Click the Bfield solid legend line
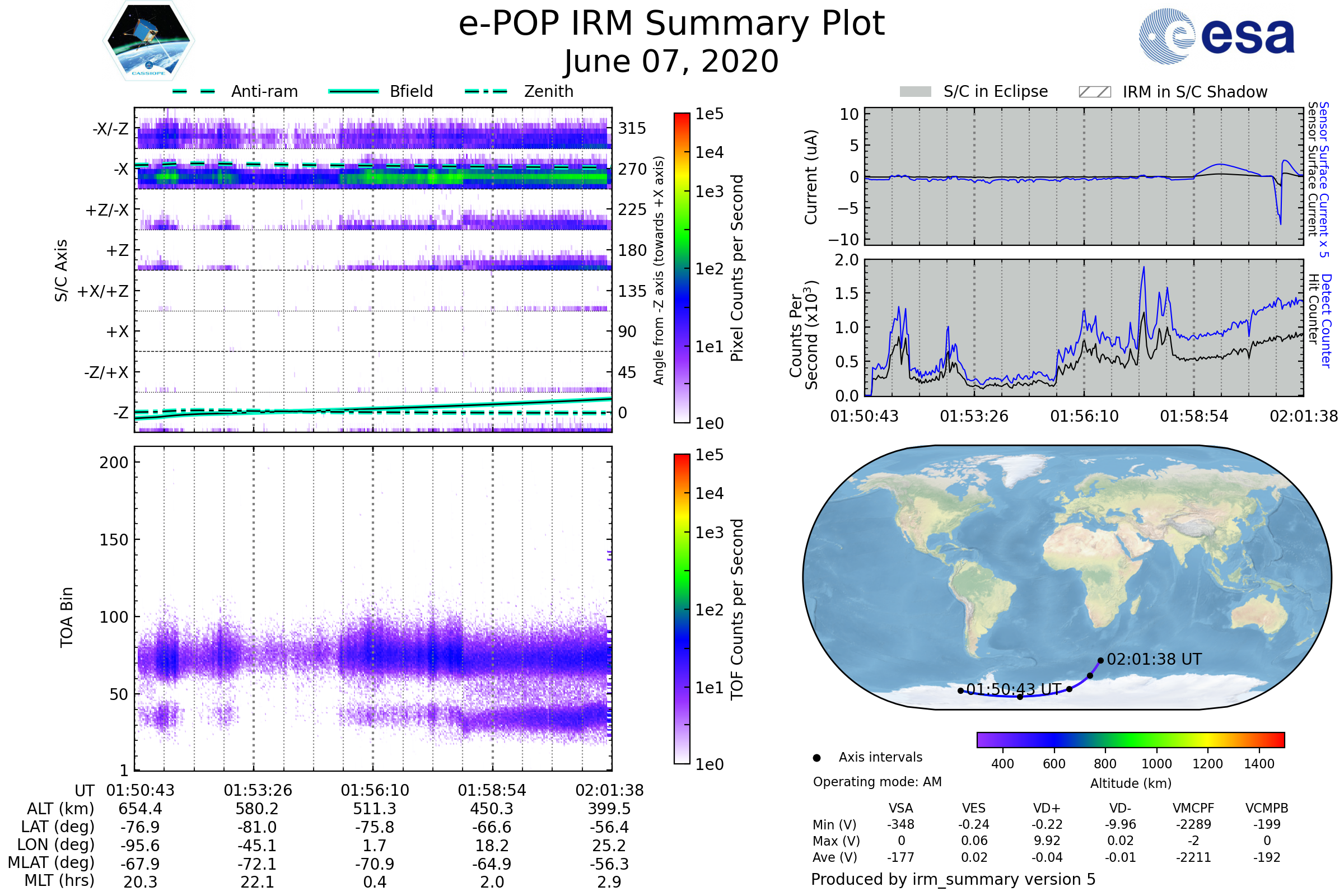This screenshot has width=1344, height=896. [353, 91]
